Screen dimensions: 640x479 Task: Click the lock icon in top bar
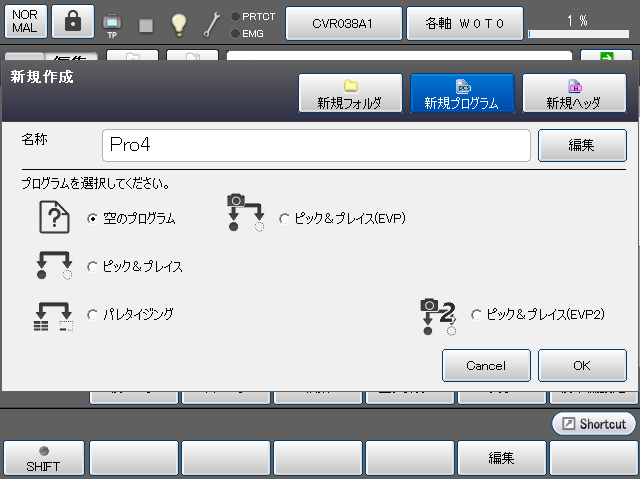pos(71,22)
